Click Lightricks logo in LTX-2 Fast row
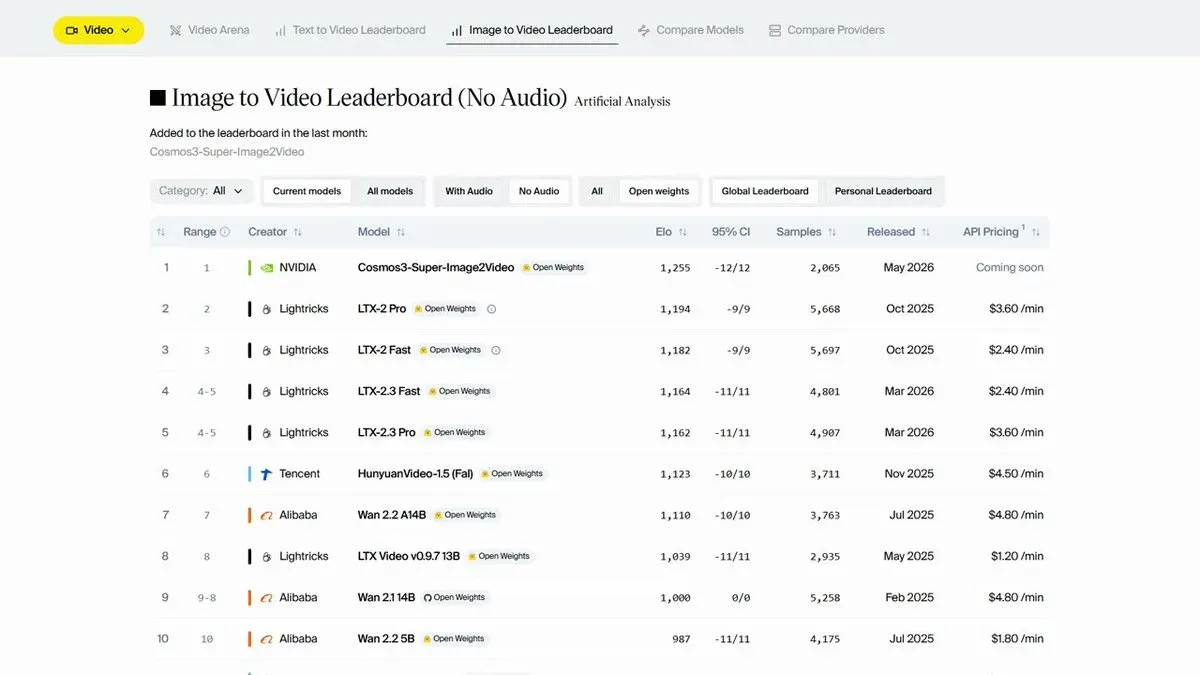 click(266, 350)
